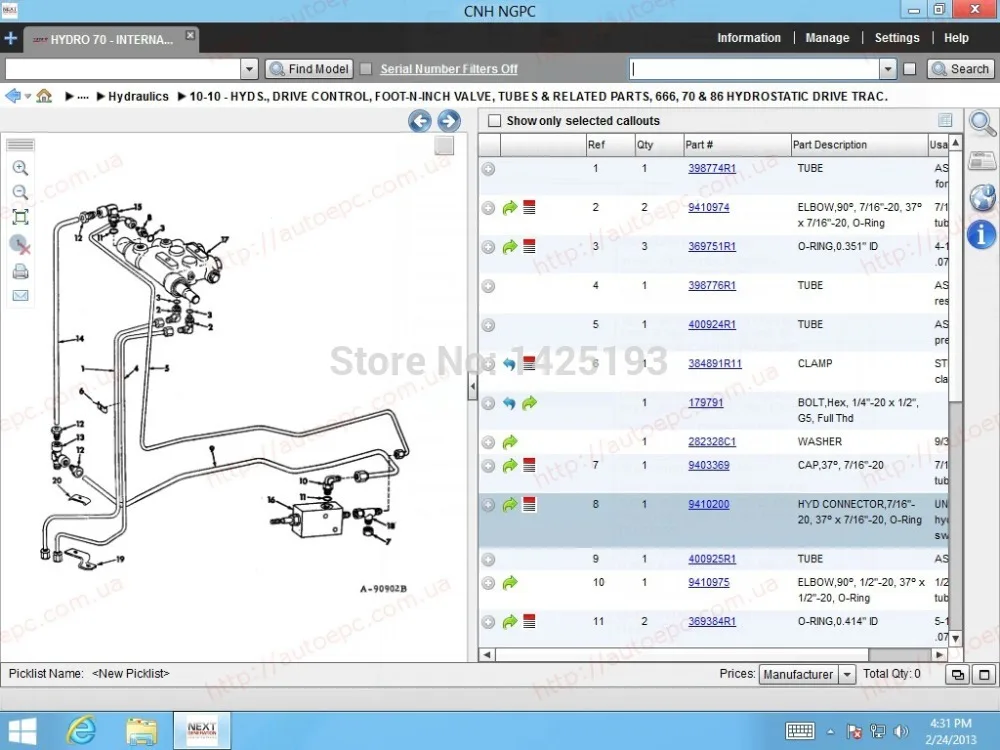
Task: Clear selected callouts icon
Action: point(20,244)
